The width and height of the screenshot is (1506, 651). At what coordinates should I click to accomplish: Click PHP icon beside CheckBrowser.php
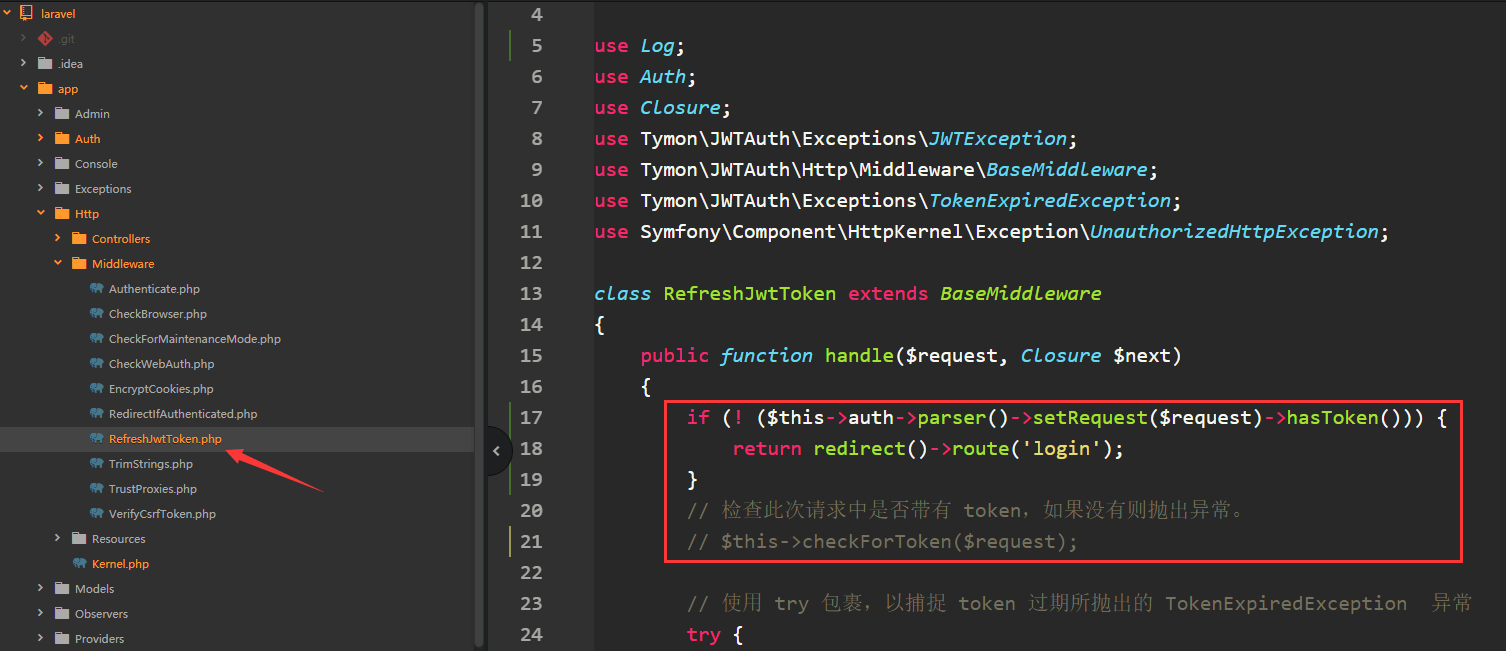96,313
